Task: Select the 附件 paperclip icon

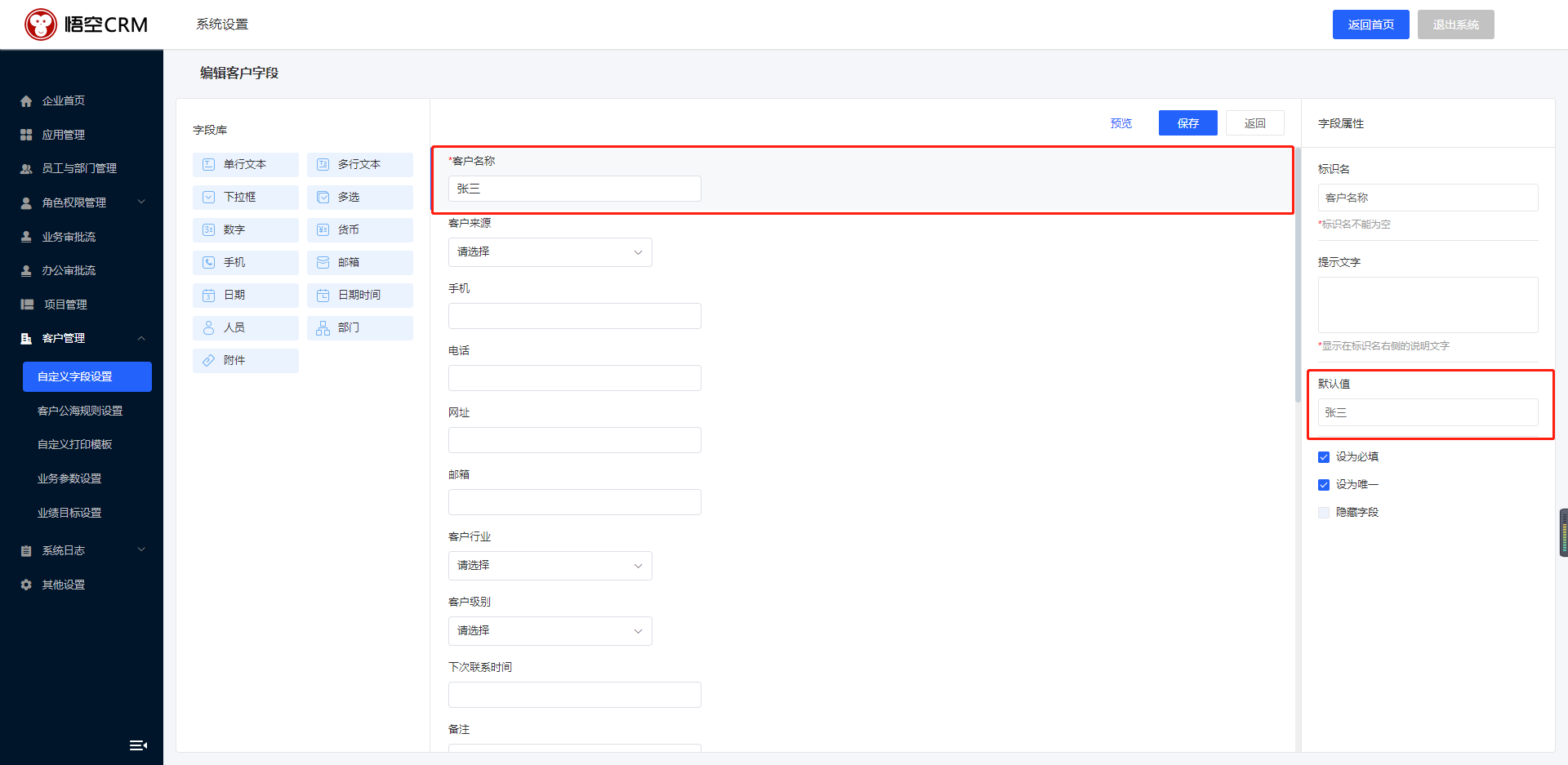Action: tap(208, 360)
